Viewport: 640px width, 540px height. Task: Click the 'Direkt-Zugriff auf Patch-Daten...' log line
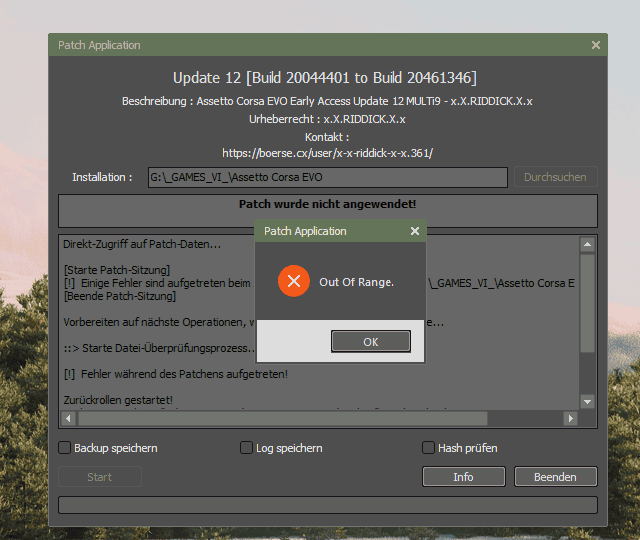click(x=142, y=244)
